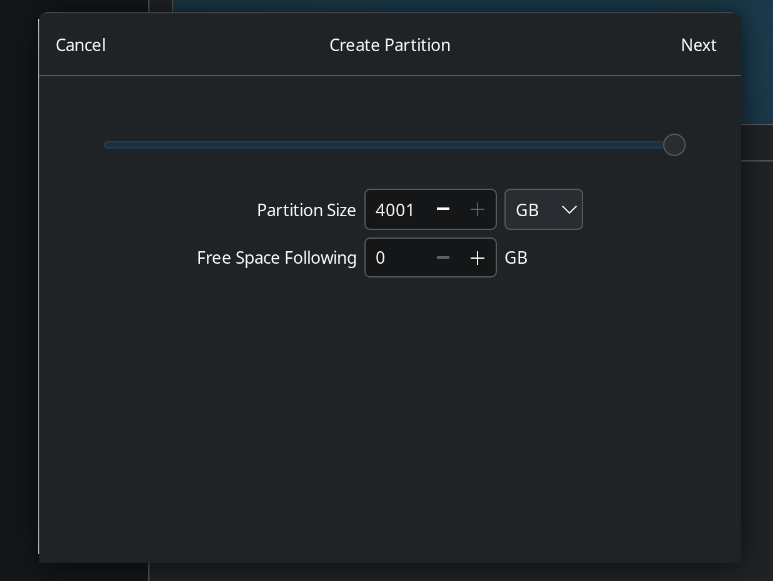Decrease Partition Size with minus icon
Screen dimensions: 773x581
click(443, 210)
